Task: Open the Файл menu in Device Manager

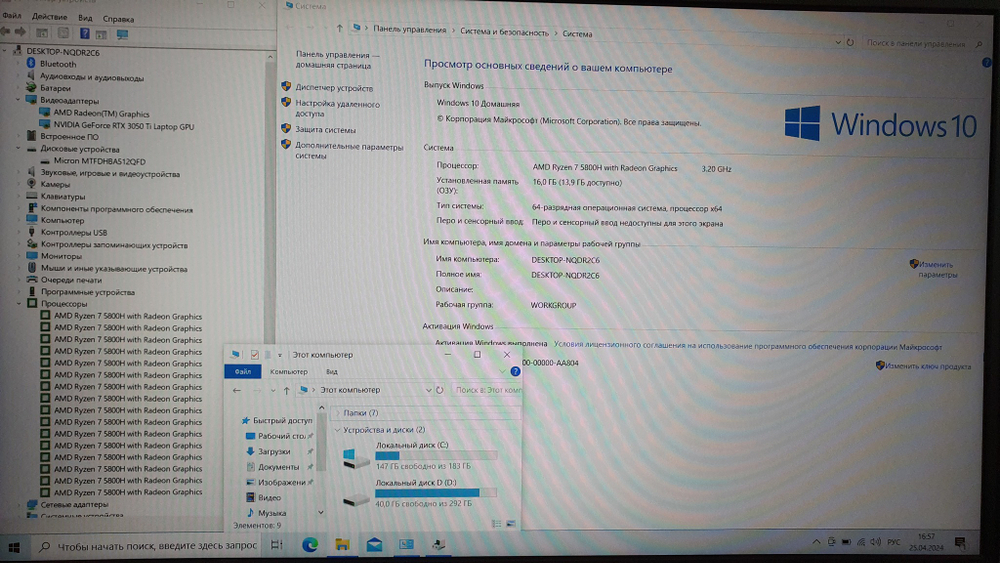Action: coord(11,15)
